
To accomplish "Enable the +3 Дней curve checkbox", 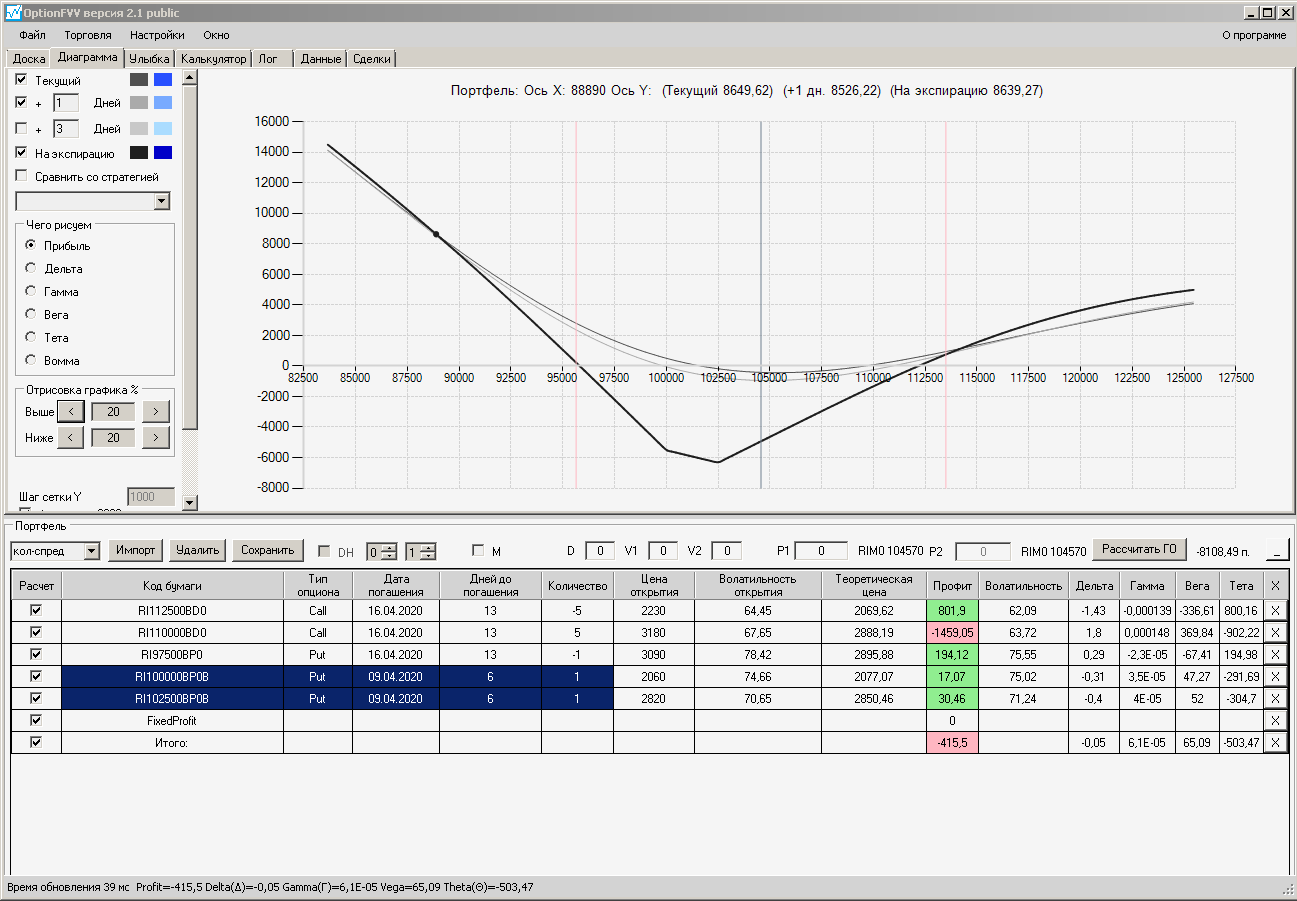I will tap(22, 129).
